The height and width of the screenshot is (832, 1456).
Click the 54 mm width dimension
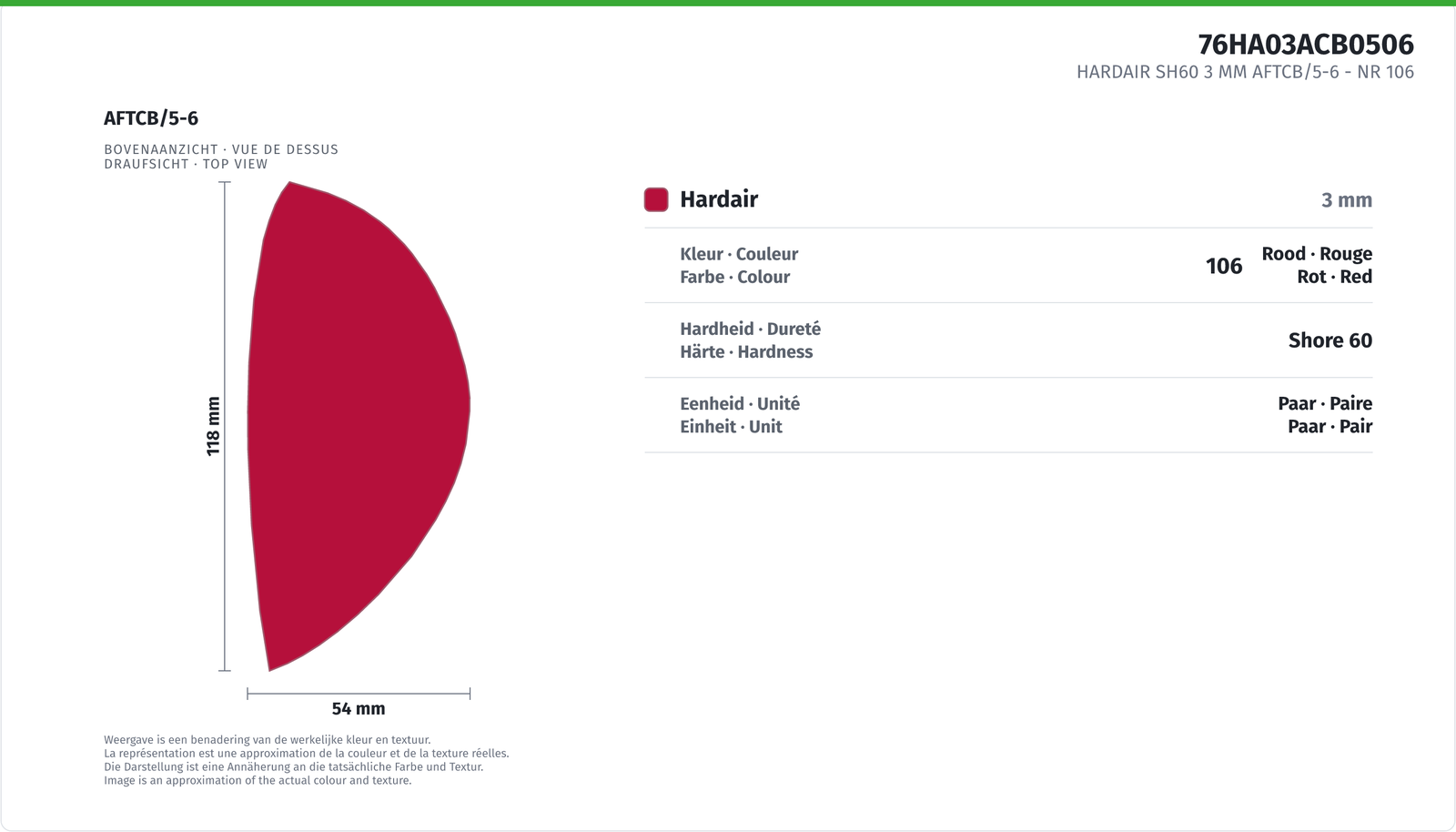359,708
